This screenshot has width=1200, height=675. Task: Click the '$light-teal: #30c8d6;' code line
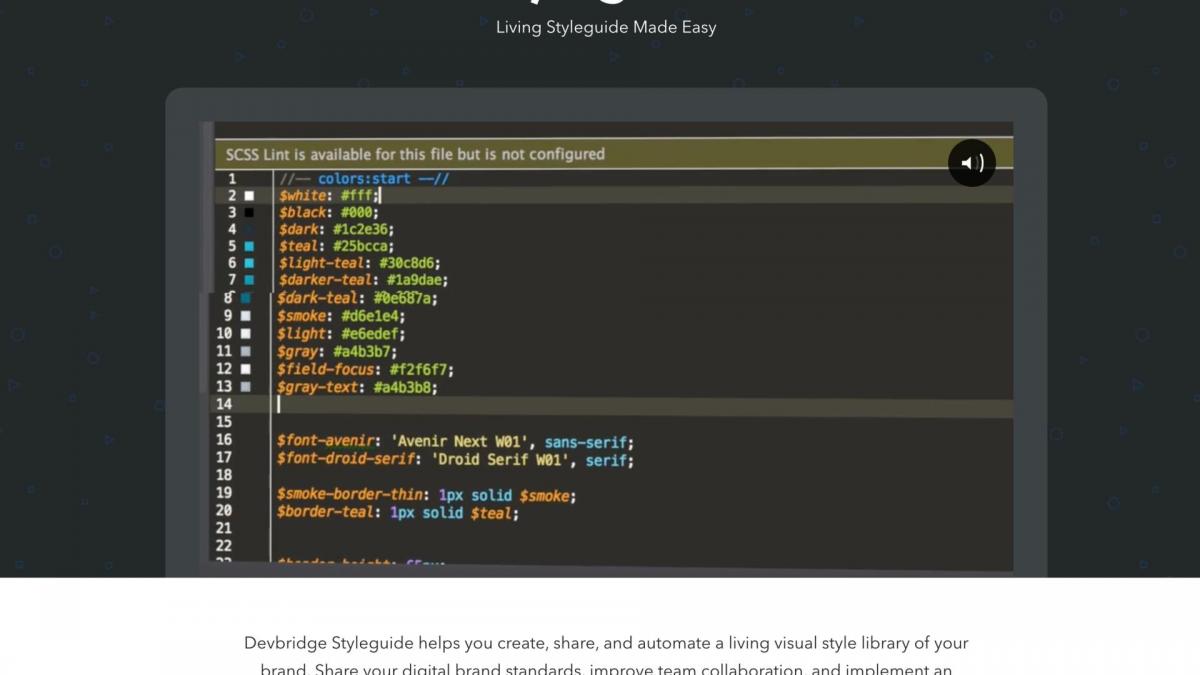click(360, 263)
